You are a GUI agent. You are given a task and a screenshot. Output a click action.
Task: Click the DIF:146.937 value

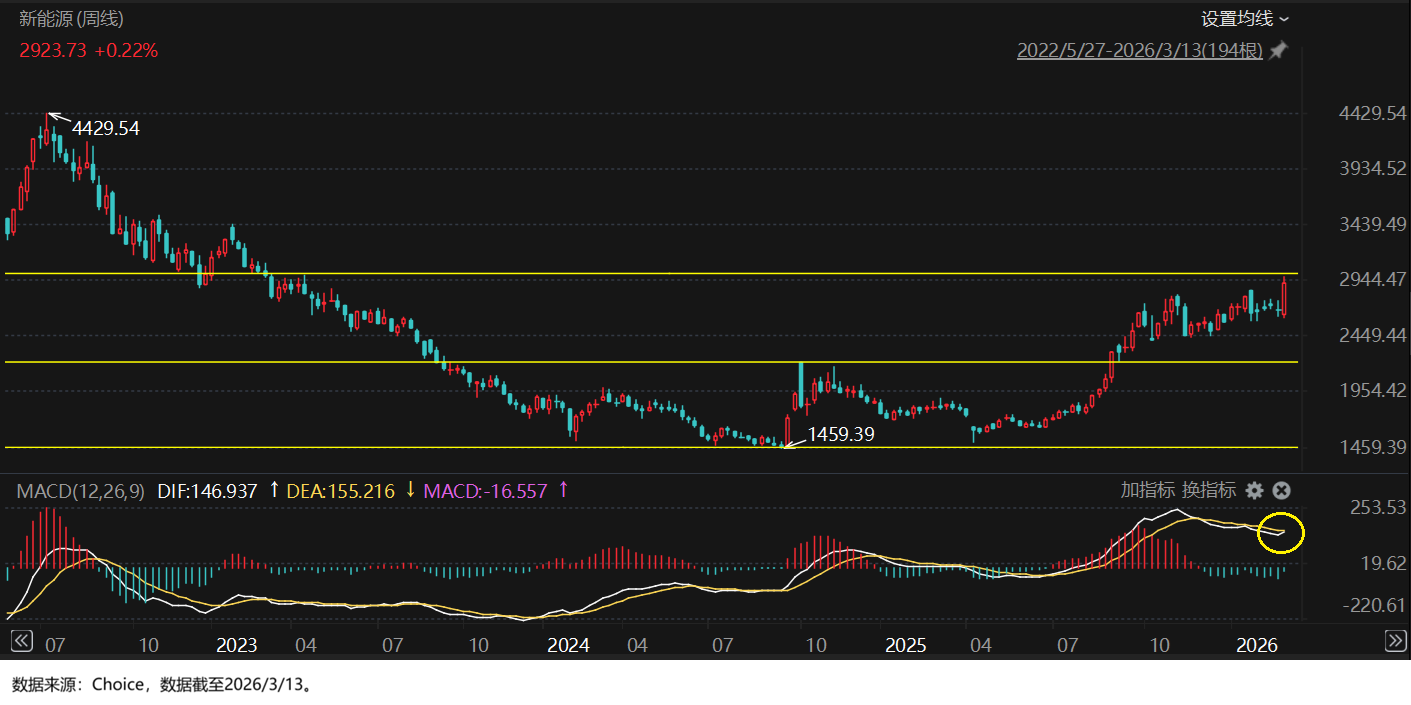(x=207, y=491)
